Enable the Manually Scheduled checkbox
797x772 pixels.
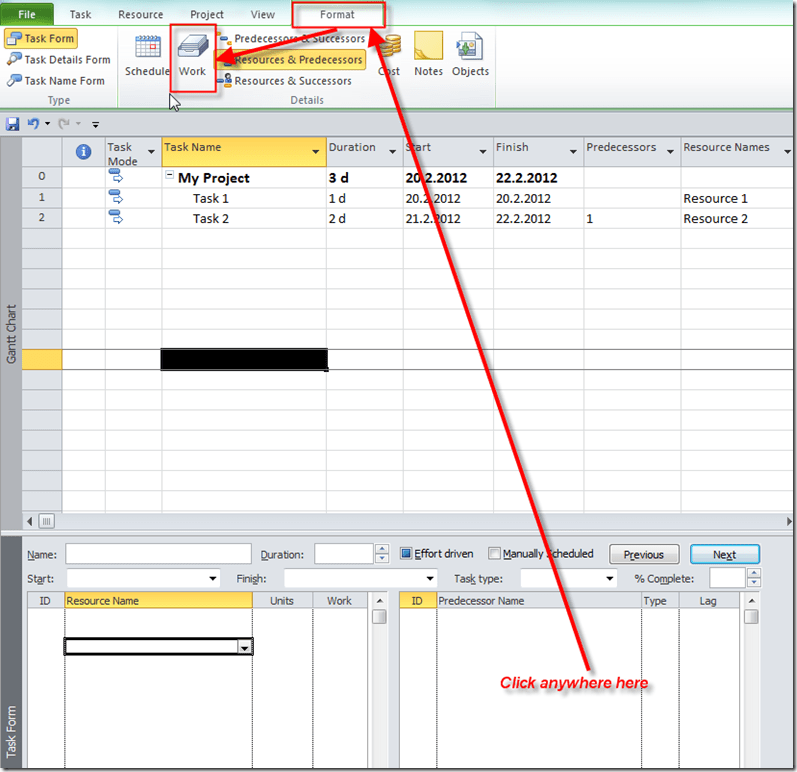(x=495, y=554)
